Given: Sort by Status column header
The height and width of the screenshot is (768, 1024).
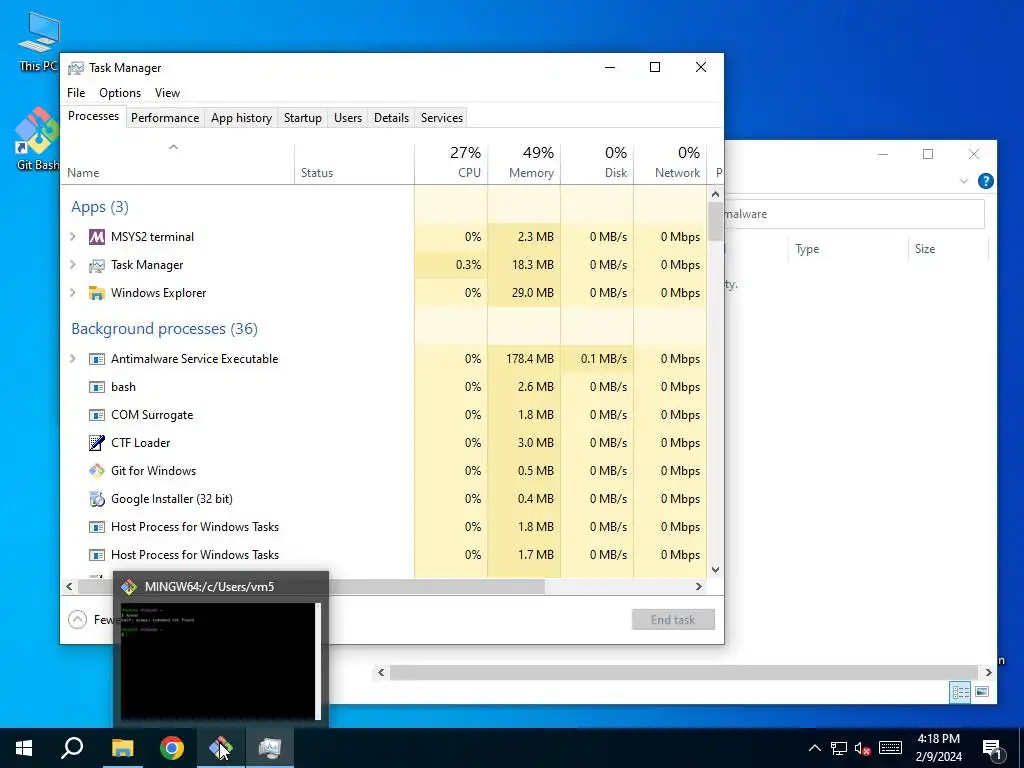Looking at the screenshot, I should click(x=354, y=163).
